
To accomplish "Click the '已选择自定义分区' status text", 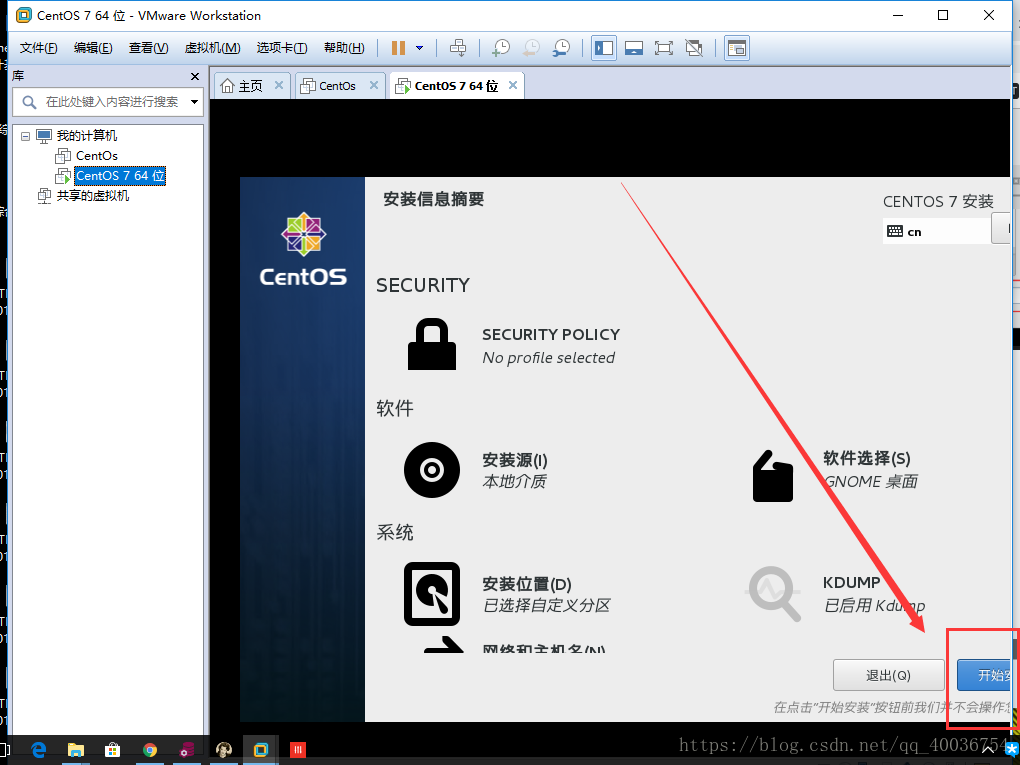I will click(546, 606).
